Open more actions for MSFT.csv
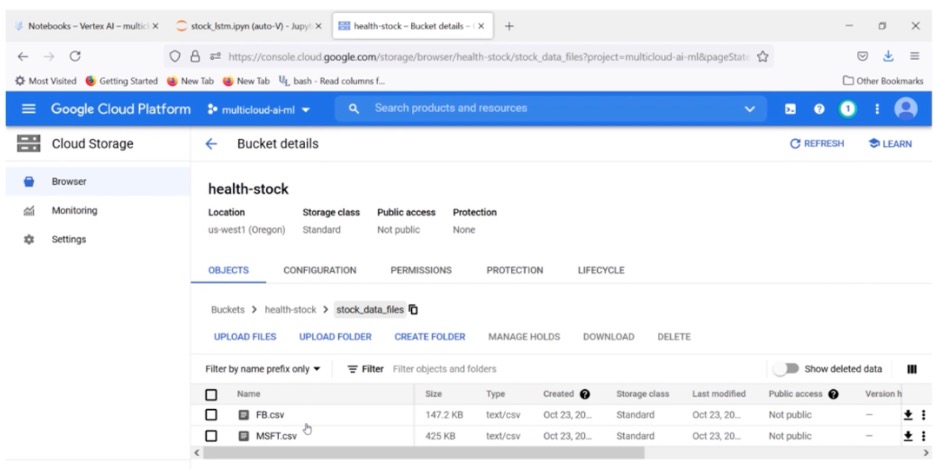The image size is (936, 470). click(923, 436)
